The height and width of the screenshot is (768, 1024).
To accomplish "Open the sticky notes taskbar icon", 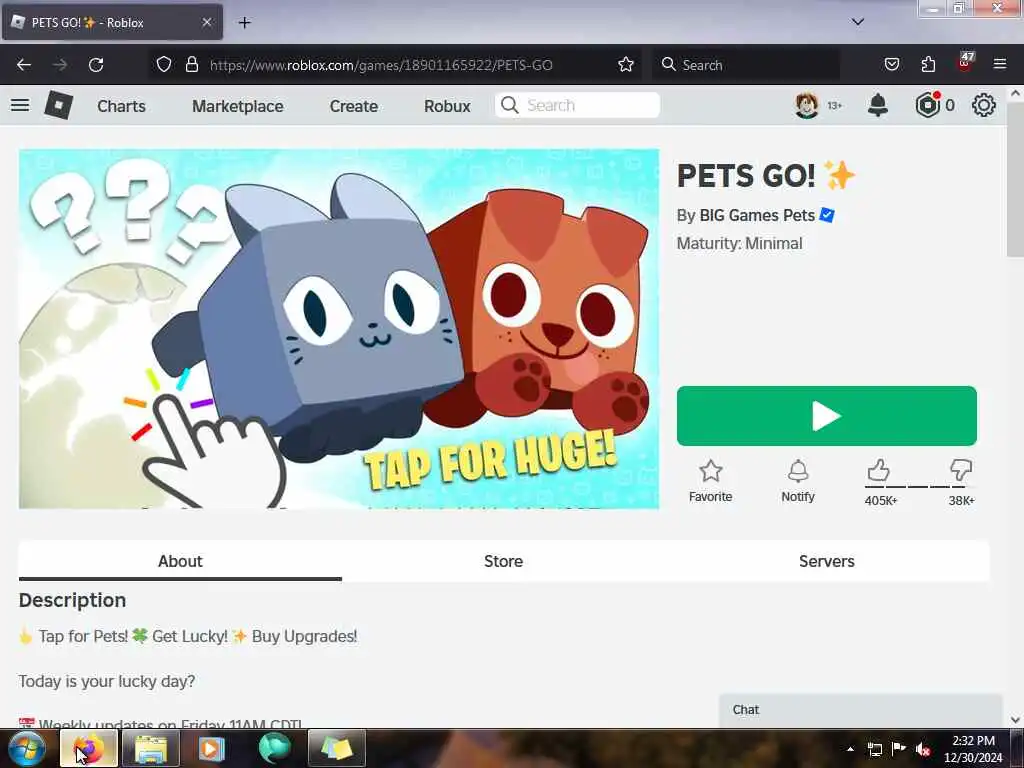I will click(337, 748).
